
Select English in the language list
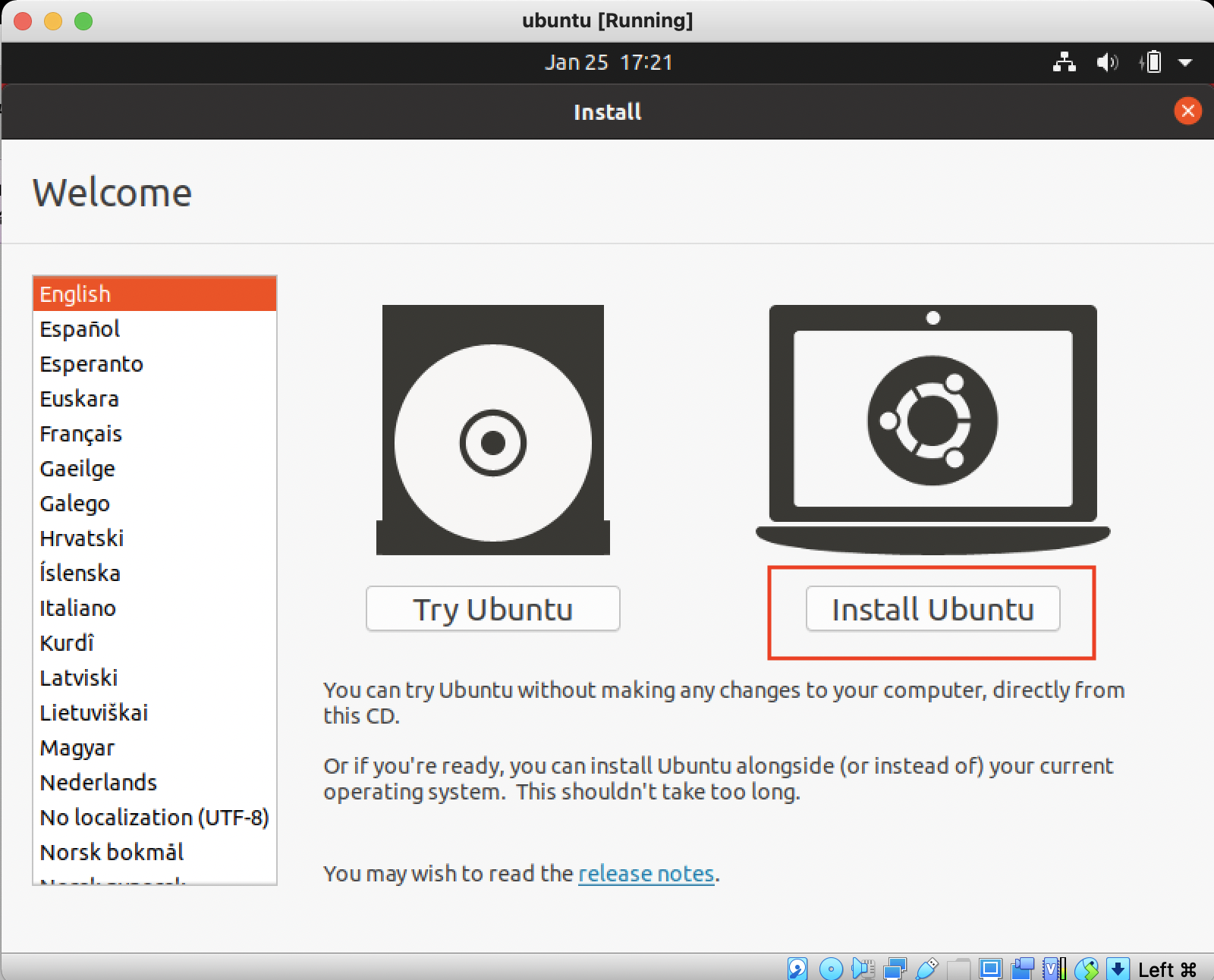(155, 294)
